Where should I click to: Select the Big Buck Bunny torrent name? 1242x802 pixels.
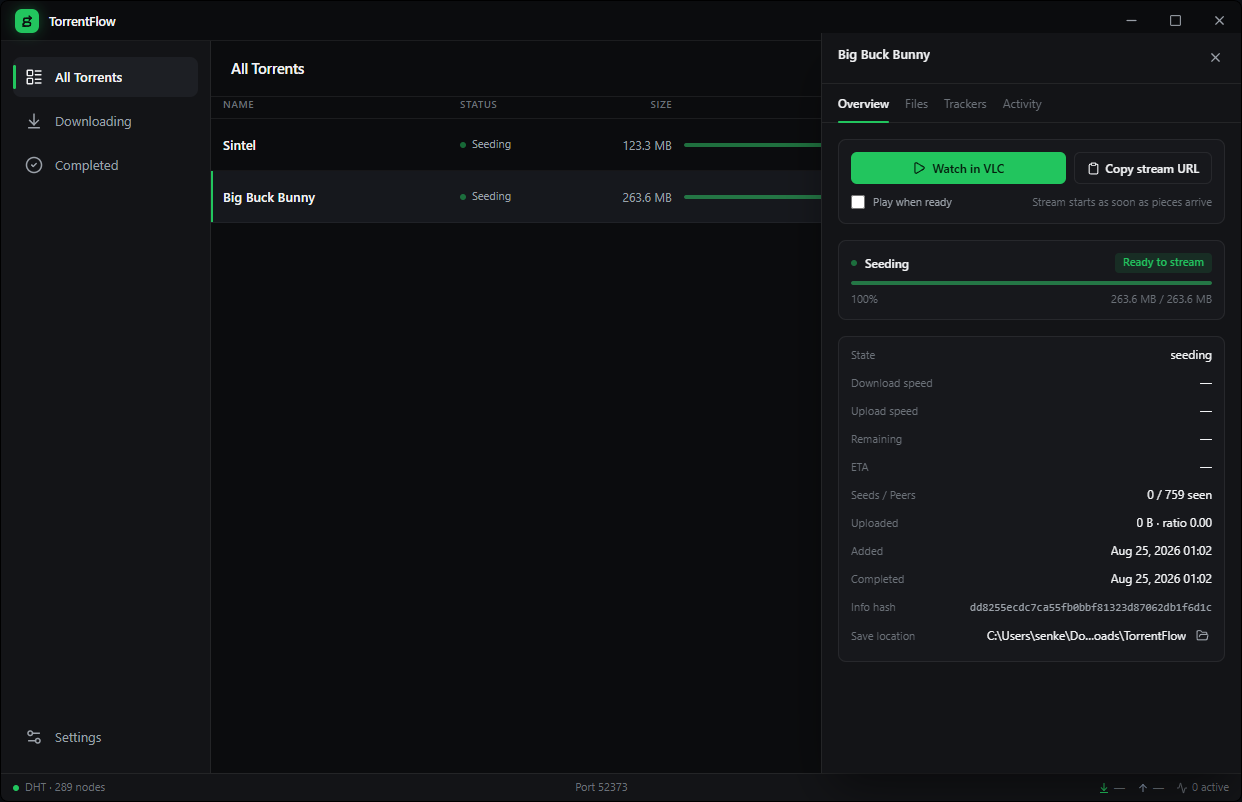tap(269, 197)
